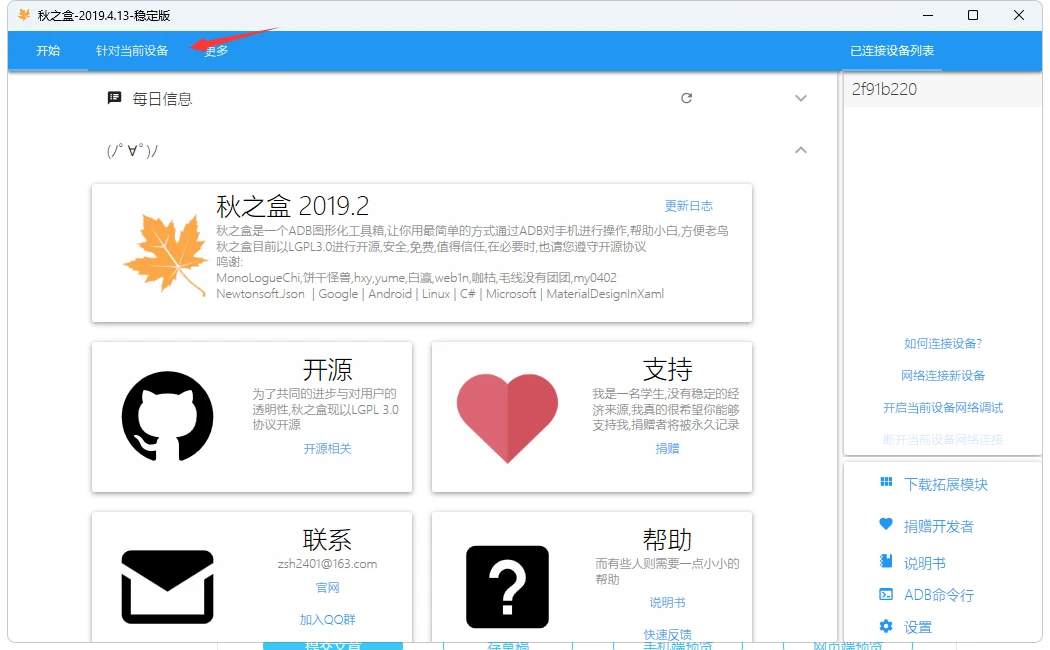Open the 开始 tab
Image resolution: width=1050 pixels, height=650 pixels.
48,51
